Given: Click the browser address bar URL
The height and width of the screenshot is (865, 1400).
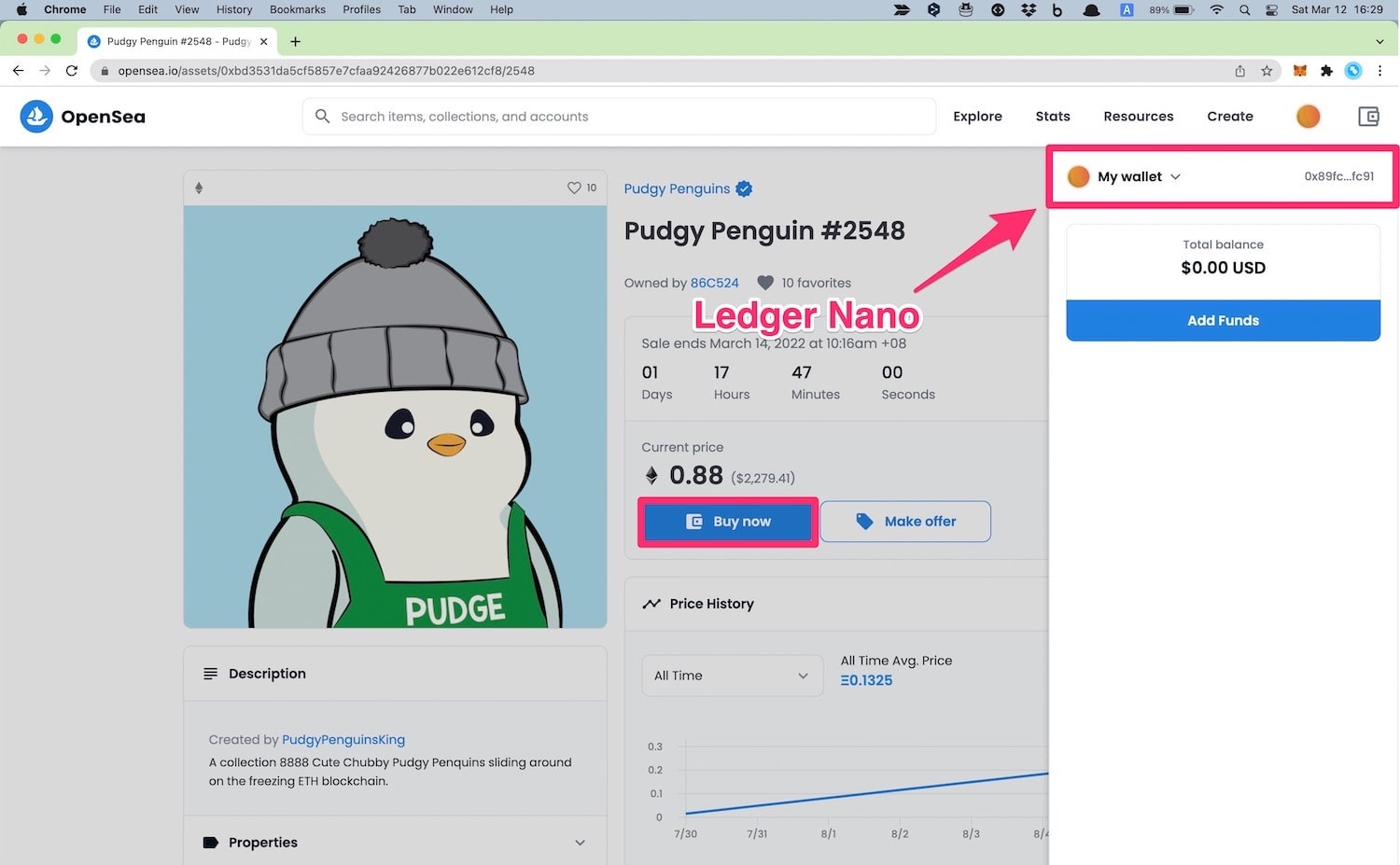Looking at the screenshot, I should [x=326, y=71].
